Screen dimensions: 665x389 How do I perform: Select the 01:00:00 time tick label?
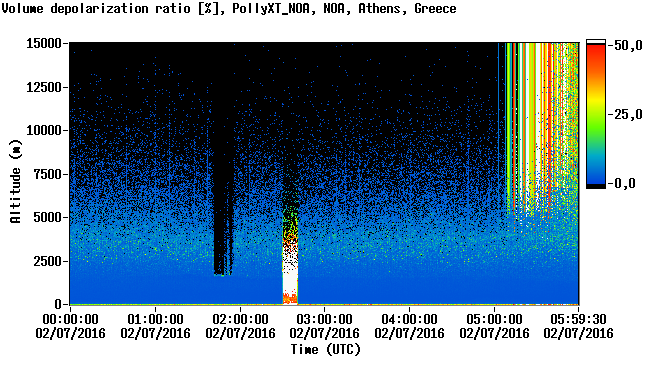click(155, 326)
